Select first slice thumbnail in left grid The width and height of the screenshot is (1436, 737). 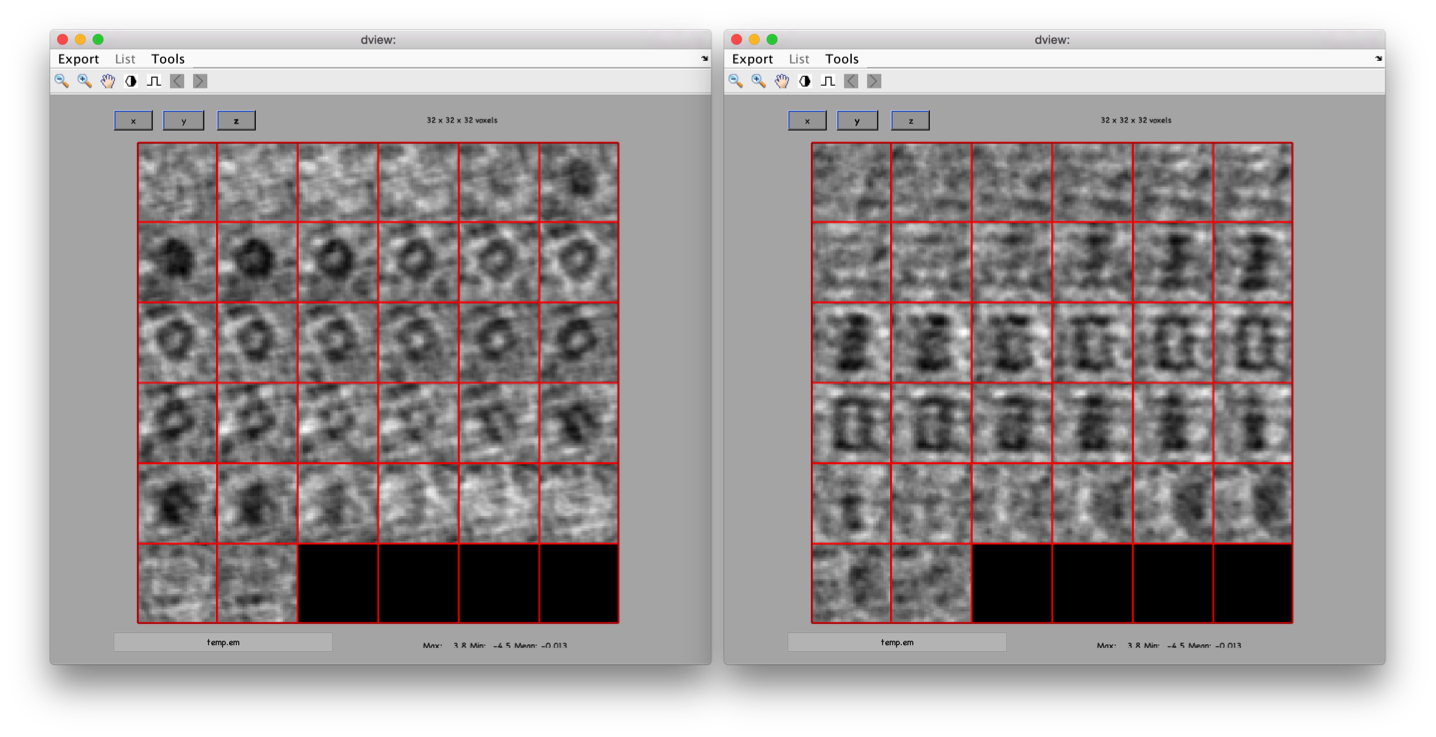point(177,182)
